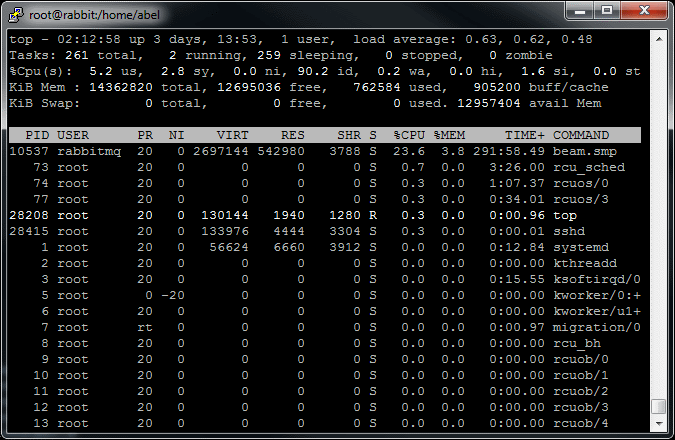The image size is (675, 440).
Task: Click the rcu_bh command name
Action: (577, 343)
